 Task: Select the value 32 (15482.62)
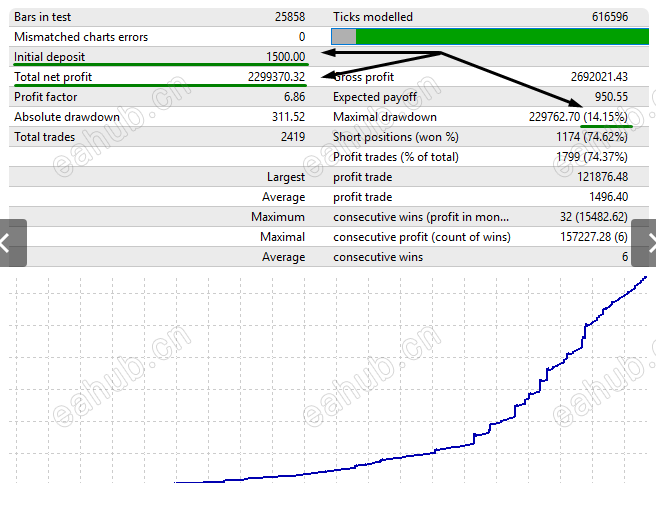point(594,217)
